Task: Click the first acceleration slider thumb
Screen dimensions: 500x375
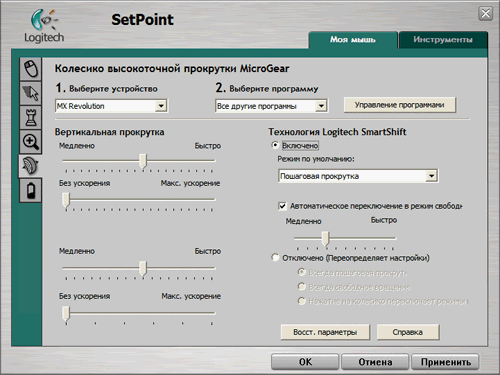Action: [66, 200]
